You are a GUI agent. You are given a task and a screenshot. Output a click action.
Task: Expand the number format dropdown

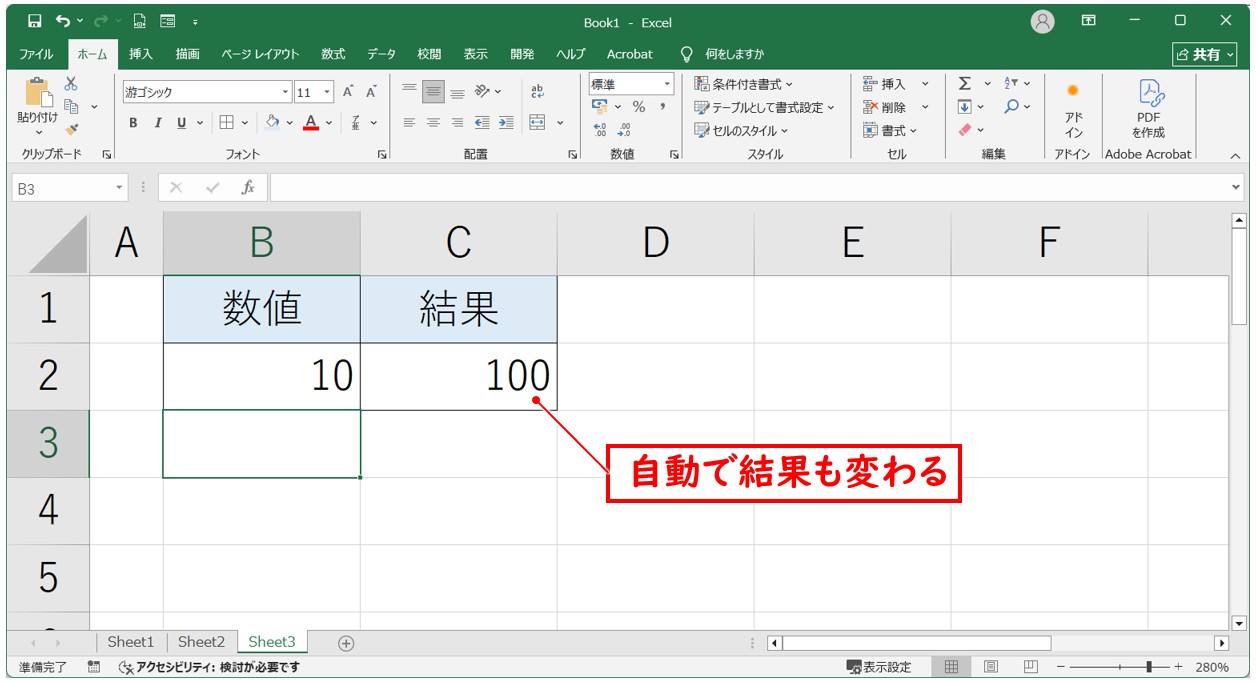[666, 84]
